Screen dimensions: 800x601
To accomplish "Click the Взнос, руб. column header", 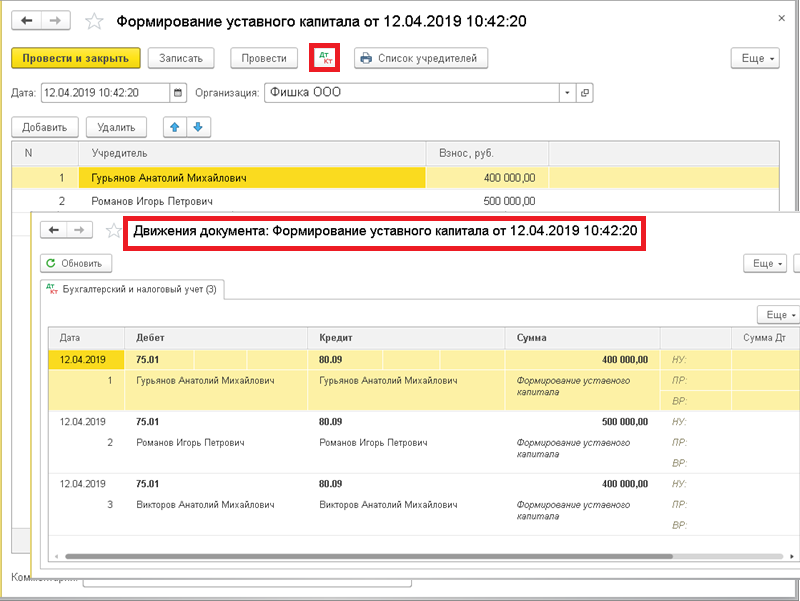I will click(487, 153).
